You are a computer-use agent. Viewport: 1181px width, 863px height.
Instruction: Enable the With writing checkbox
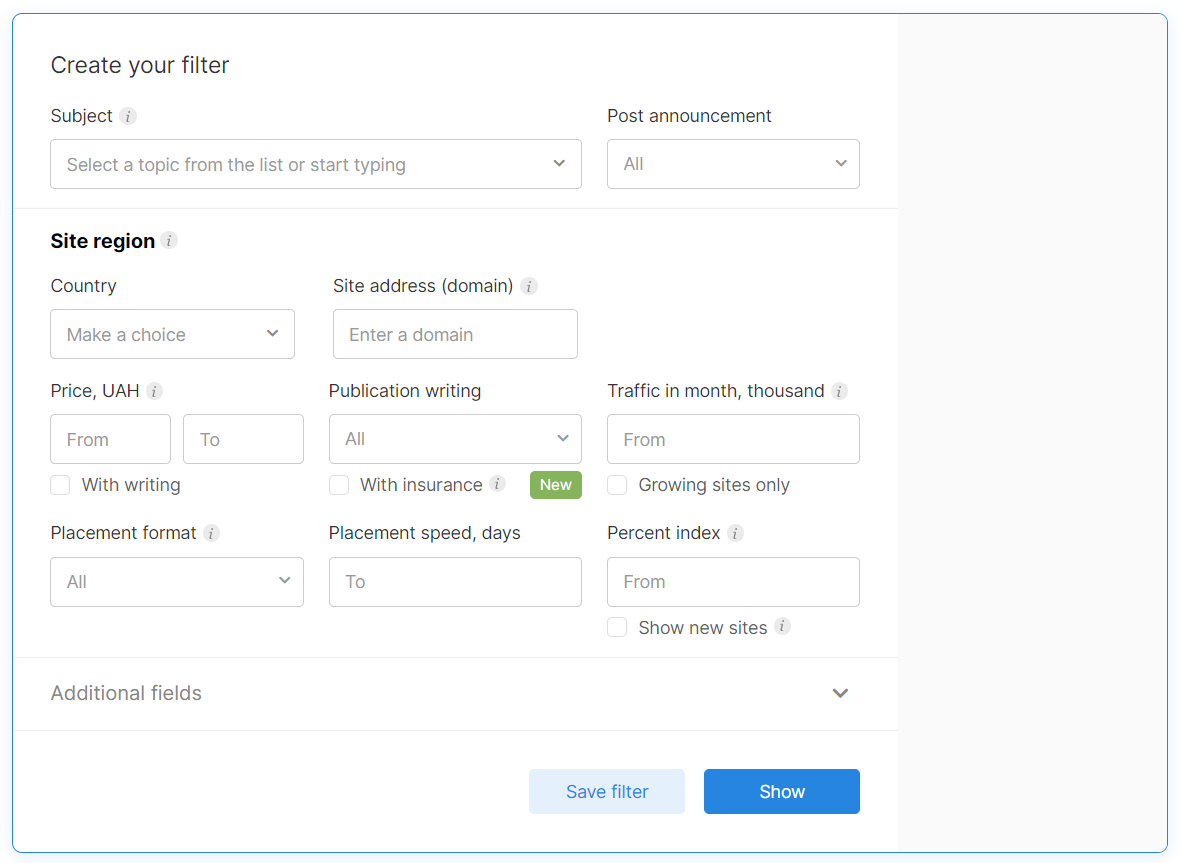(x=60, y=485)
